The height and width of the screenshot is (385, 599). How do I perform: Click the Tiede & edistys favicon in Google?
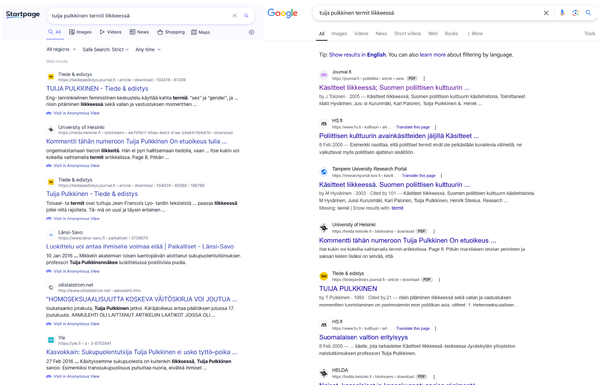click(324, 276)
